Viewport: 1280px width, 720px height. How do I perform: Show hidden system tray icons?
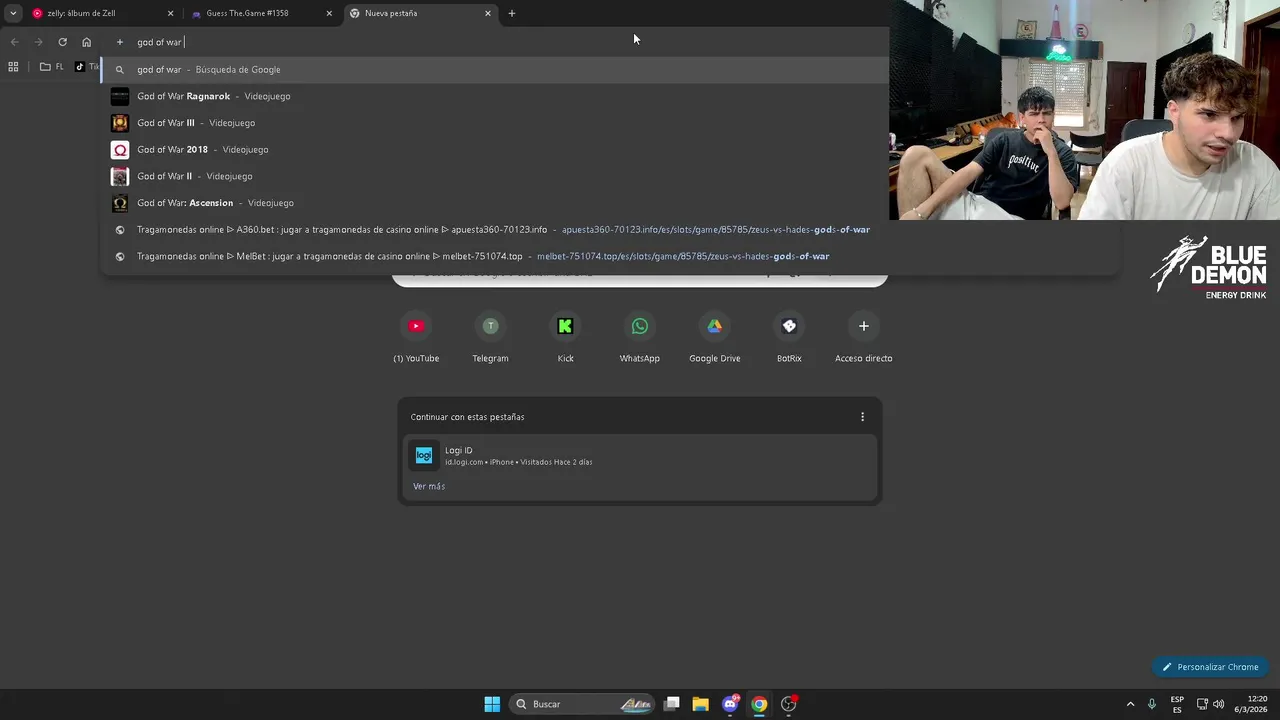(1131, 704)
